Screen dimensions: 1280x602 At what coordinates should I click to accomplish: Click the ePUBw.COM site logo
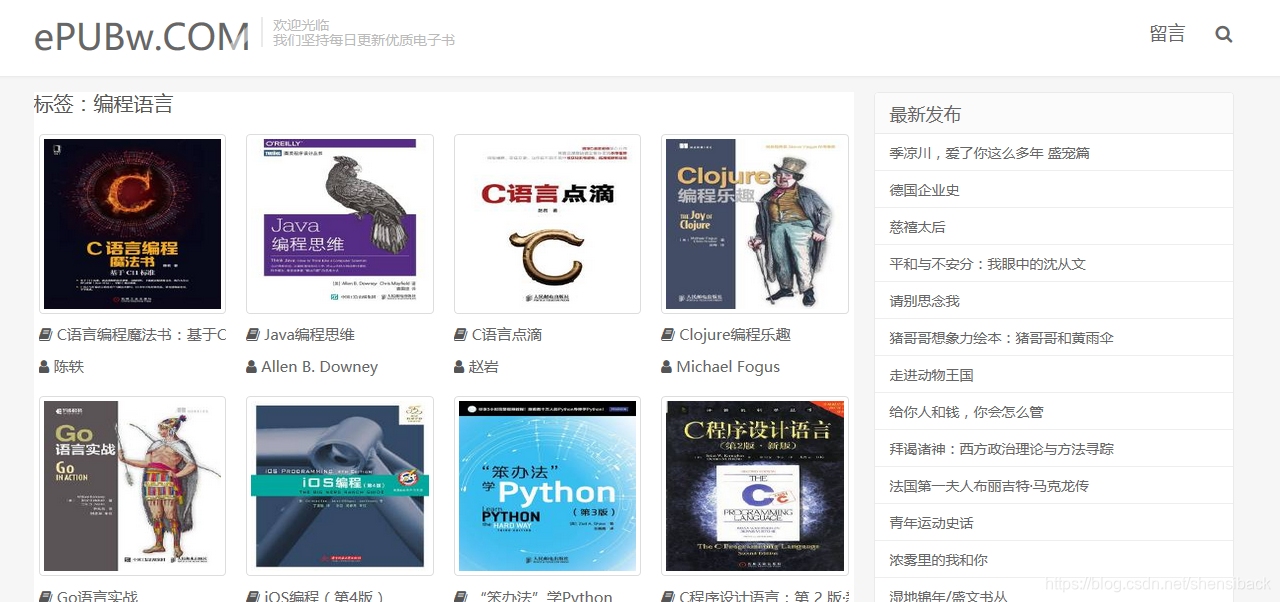pyautogui.click(x=140, y=35)
